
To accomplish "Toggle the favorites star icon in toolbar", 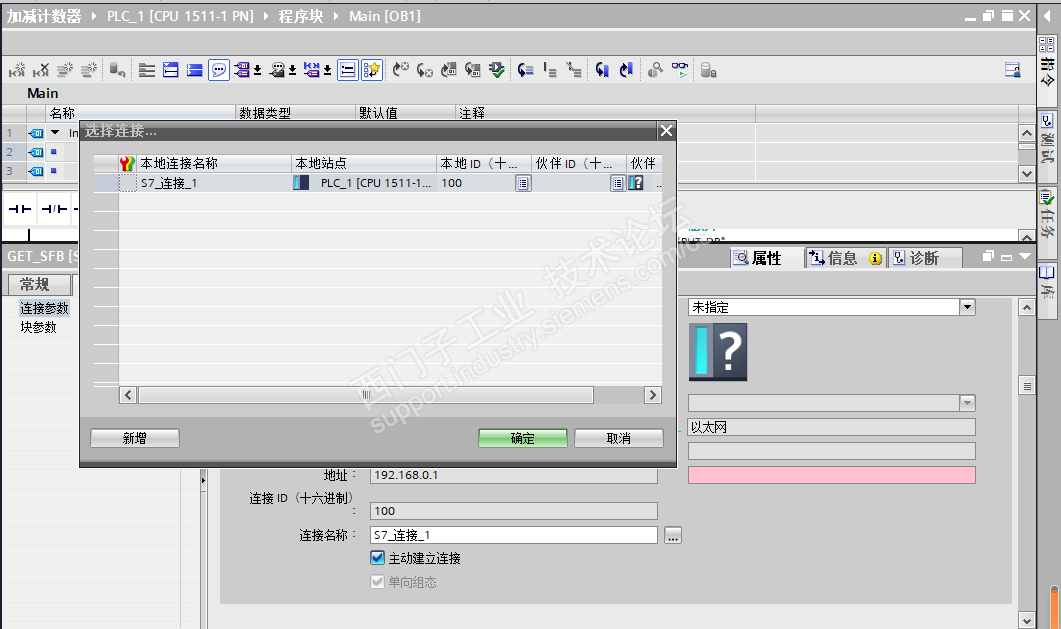I will (x=371, y=70).
